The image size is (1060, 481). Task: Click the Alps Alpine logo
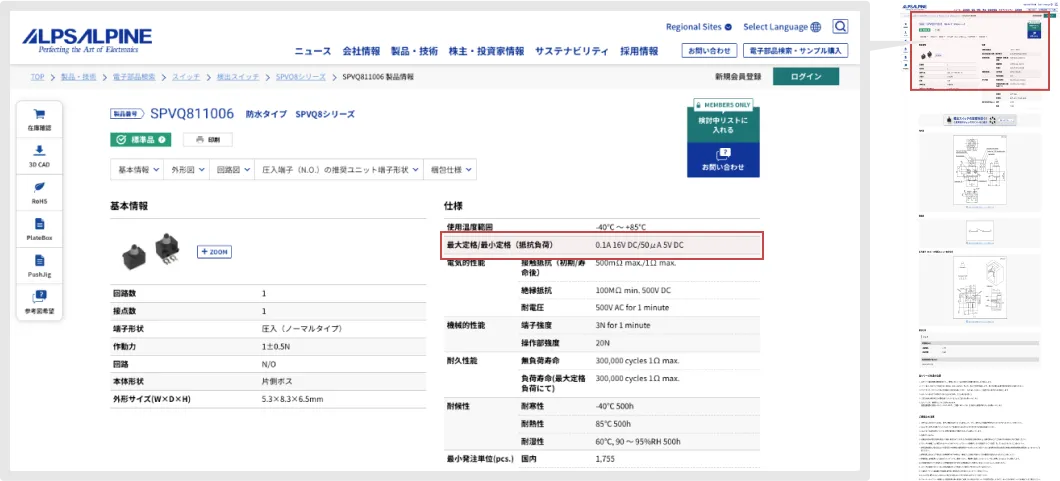(x=87, y=41)
